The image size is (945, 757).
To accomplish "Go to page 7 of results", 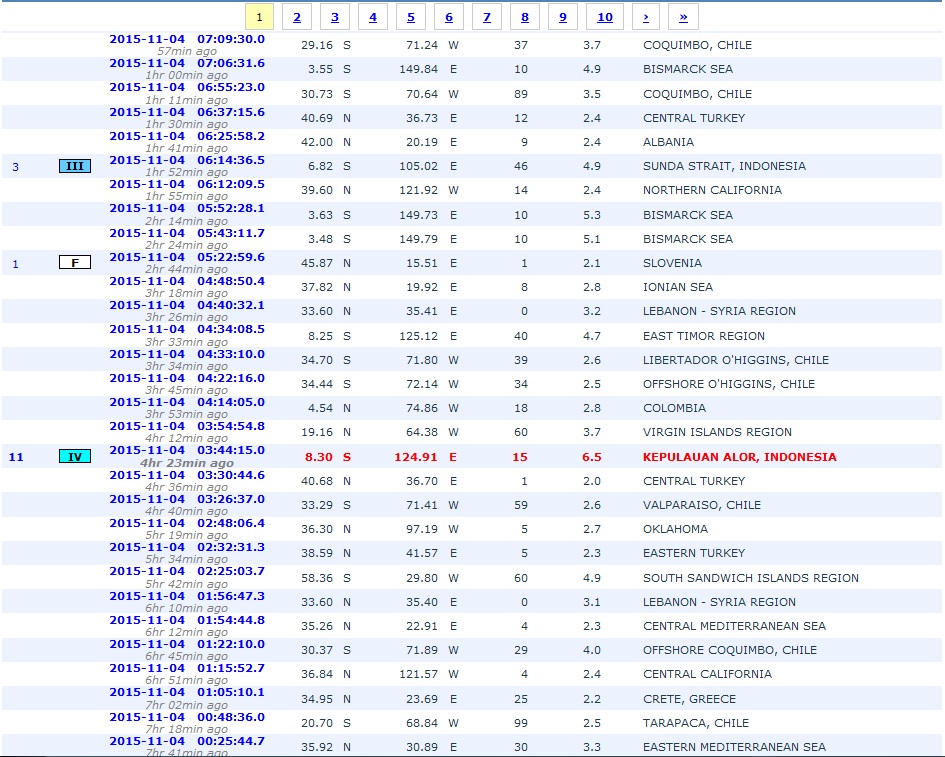I will pos(486,17).
